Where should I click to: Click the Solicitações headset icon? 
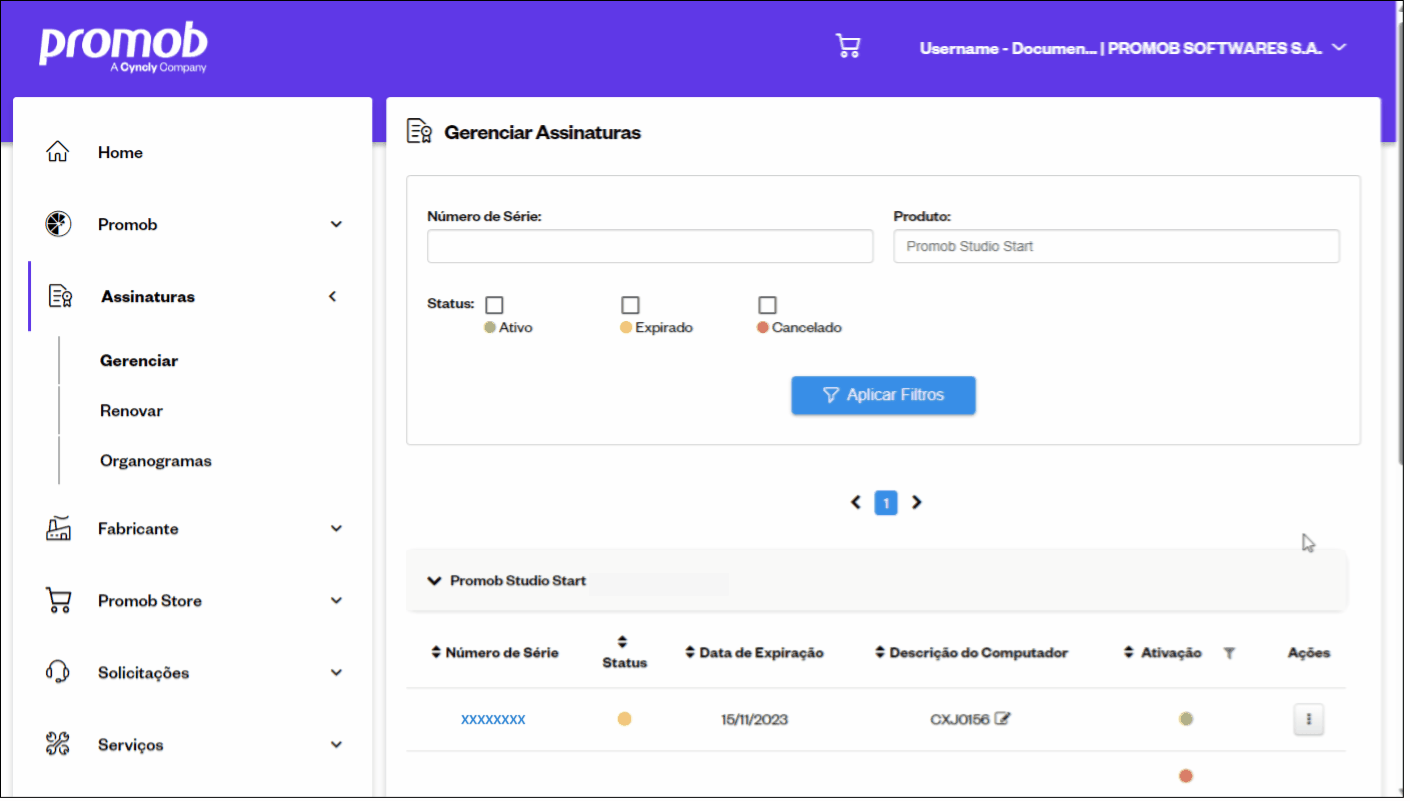click(58, 672)
